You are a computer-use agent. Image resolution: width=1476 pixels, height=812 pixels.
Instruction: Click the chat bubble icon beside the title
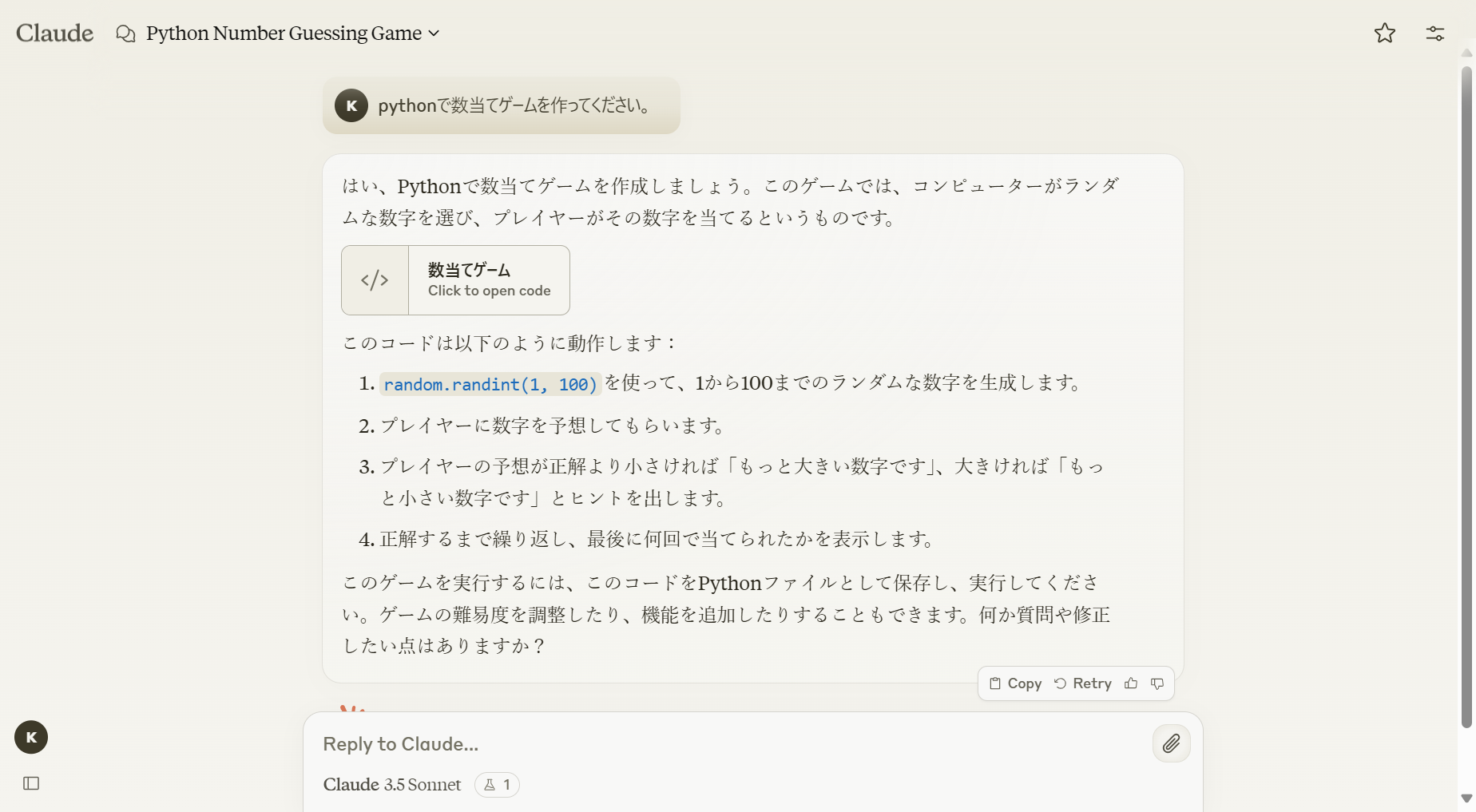125,33
